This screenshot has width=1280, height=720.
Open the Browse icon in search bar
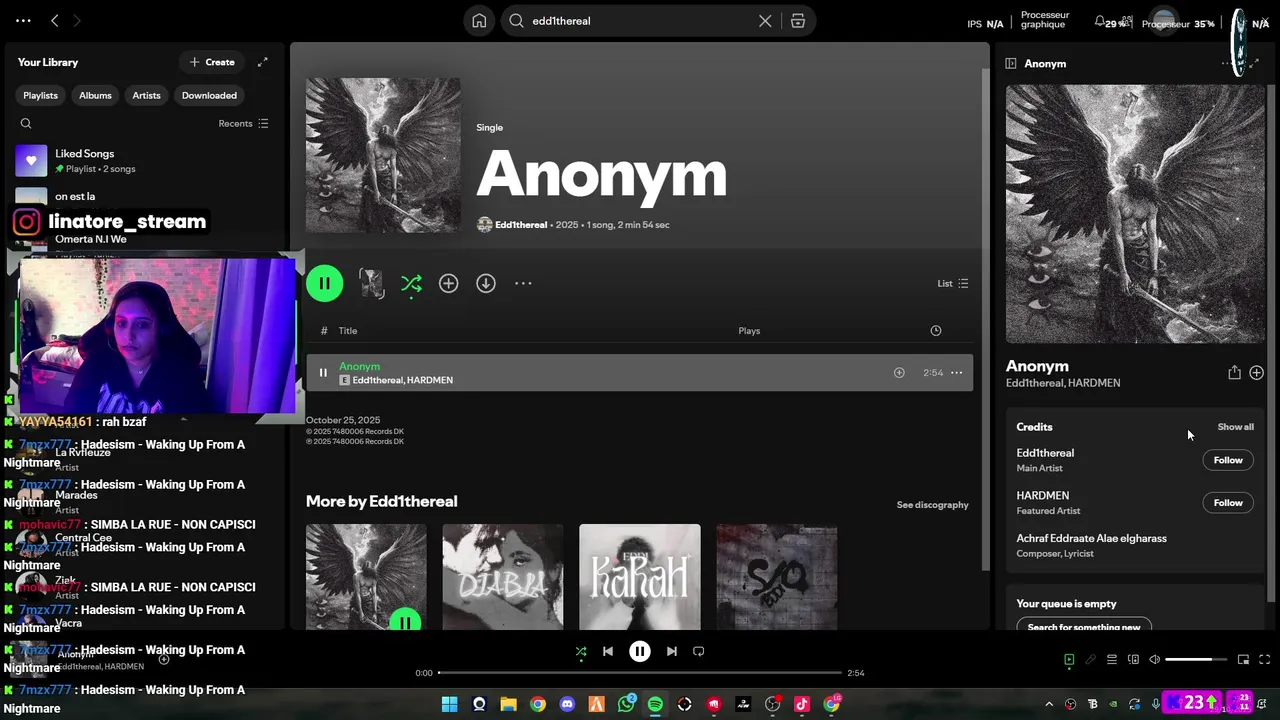[x=798, y=21]
